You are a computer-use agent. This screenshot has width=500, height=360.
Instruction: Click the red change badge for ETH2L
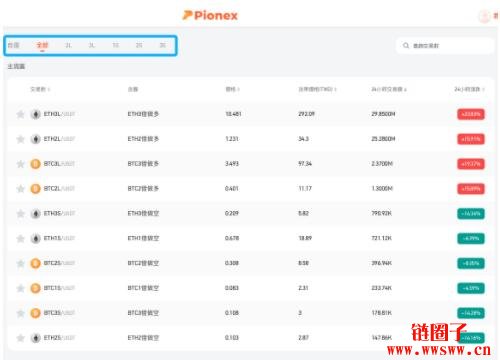[x=471, y=139]
